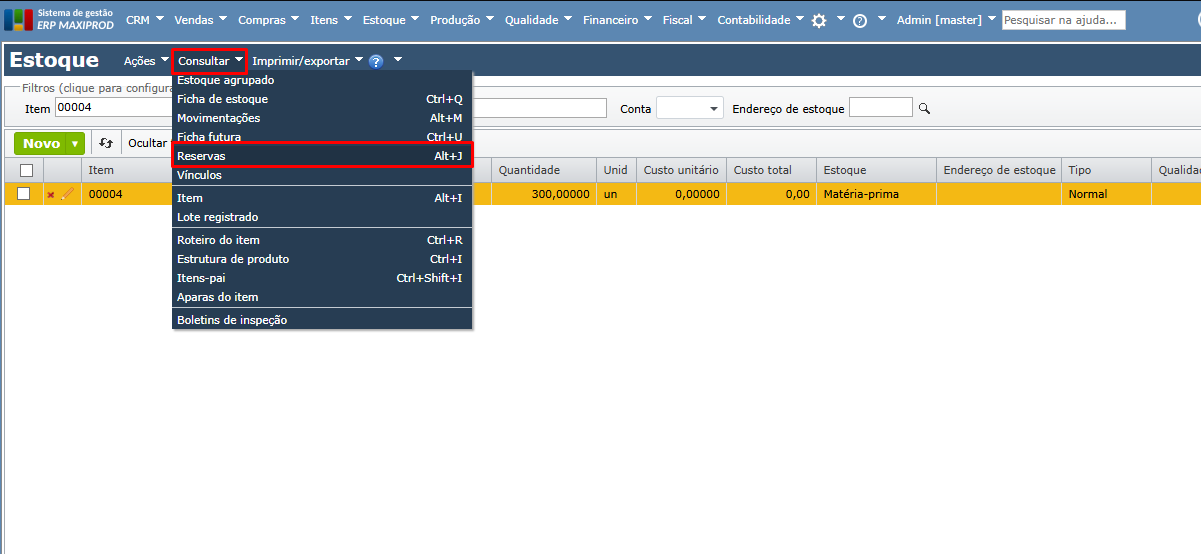The width and height of the screenshot is (1201, 554).
Task: Click the green Novo button
Action: [41, 144]
